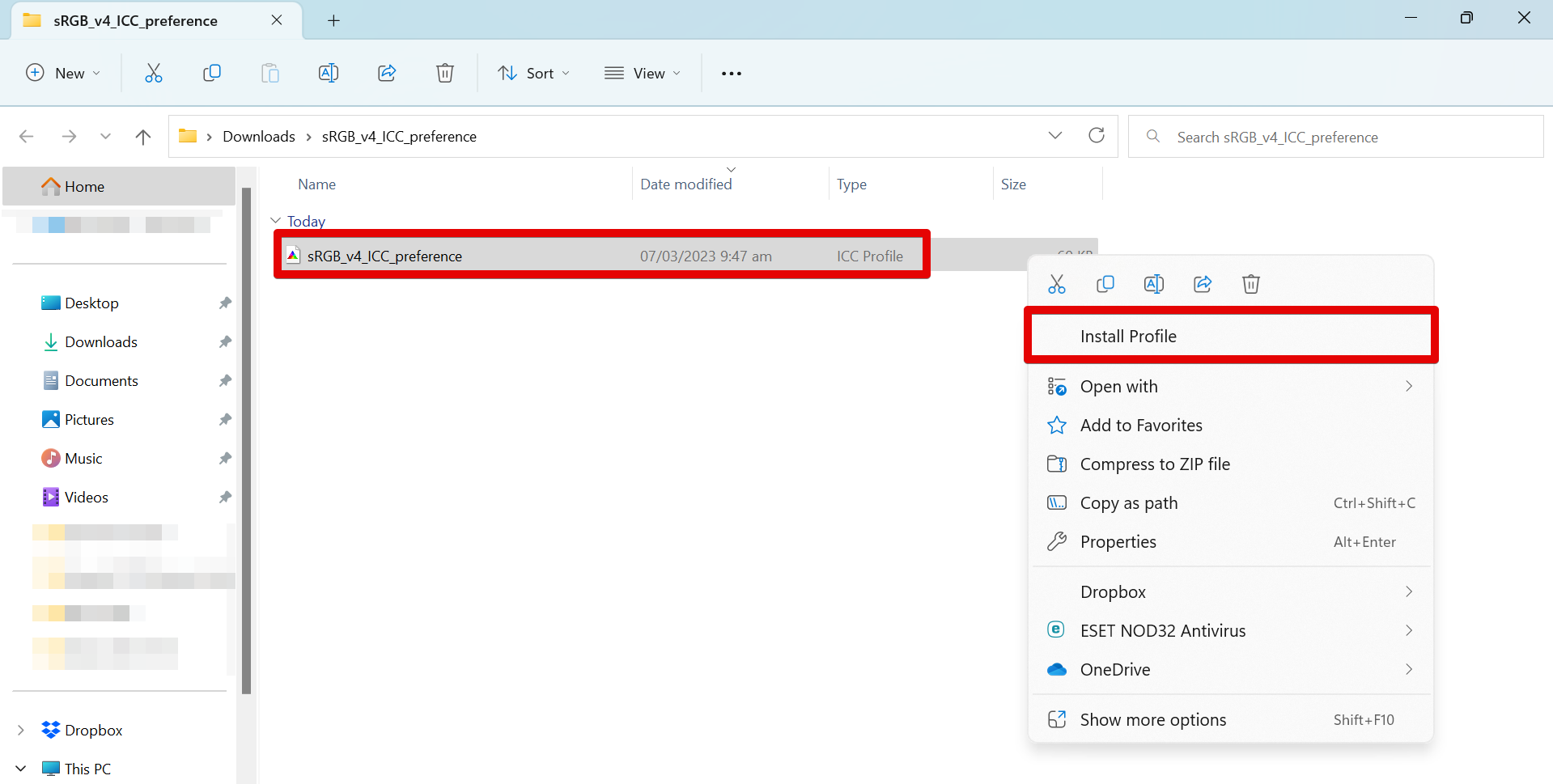The height and width of the screenshot is (784, 1553).
Task: Click the Paste icon in the toolbar
Action: point(270,73)
